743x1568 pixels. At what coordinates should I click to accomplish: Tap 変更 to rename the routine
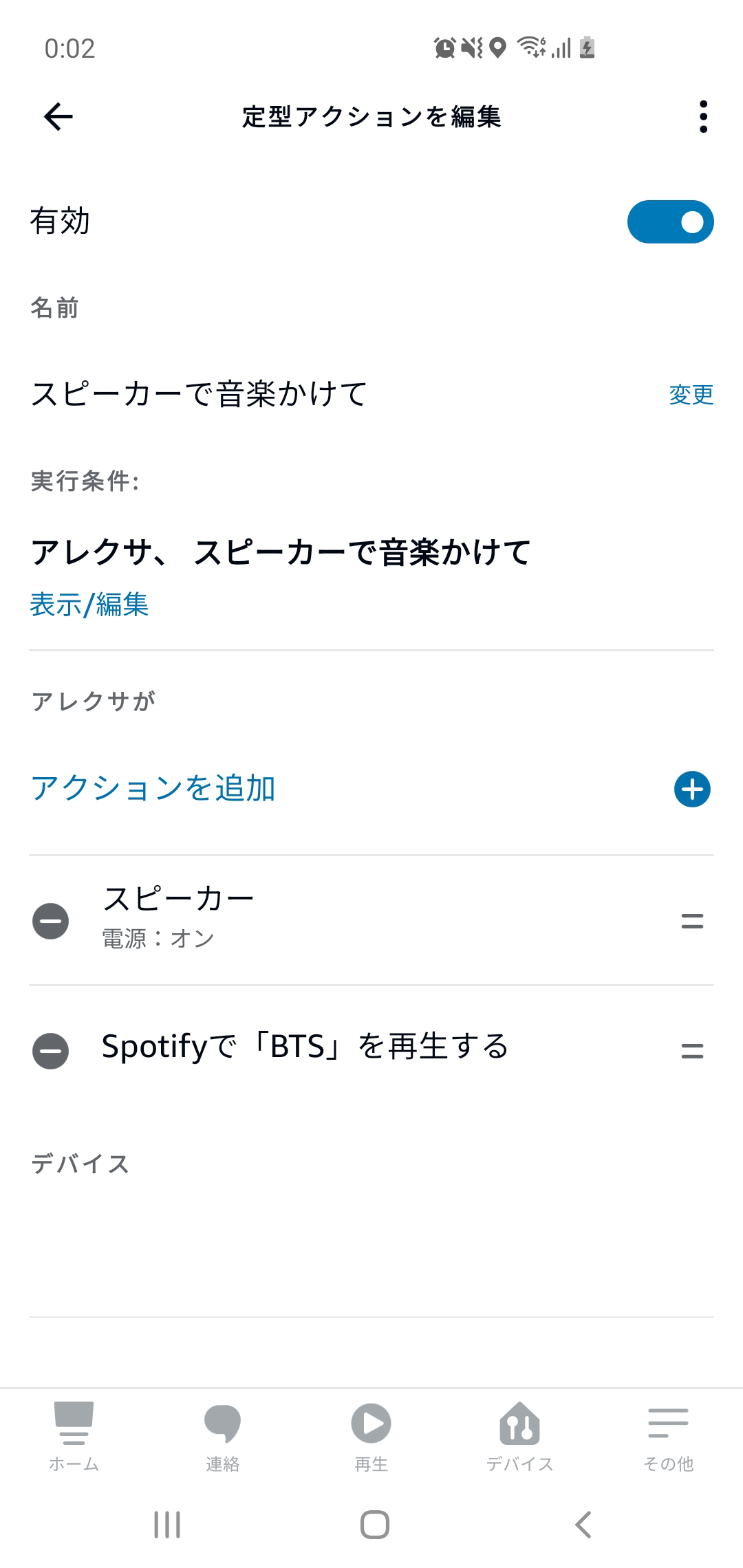[x=691, y=395]
